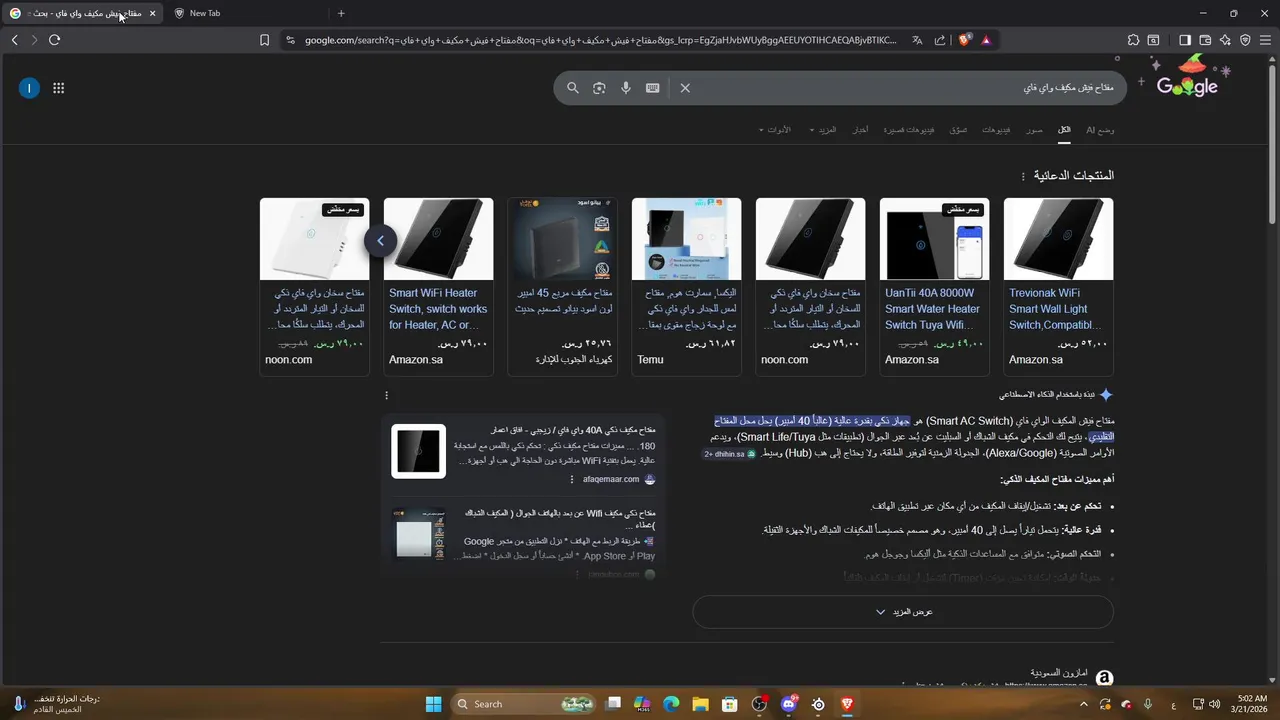This screenshot has height=720, width=1280.
Task: Switch to the وضع AI search tab
Action: click(x=1100, y=130)
